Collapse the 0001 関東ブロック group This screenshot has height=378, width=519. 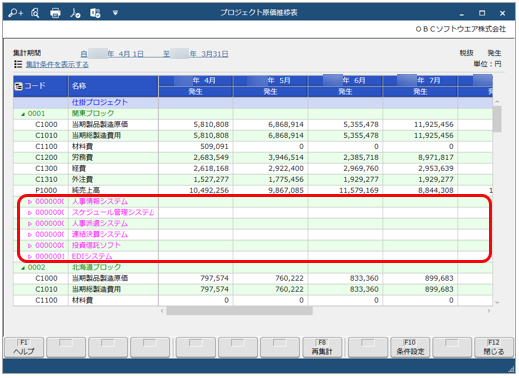coord(23,114)
